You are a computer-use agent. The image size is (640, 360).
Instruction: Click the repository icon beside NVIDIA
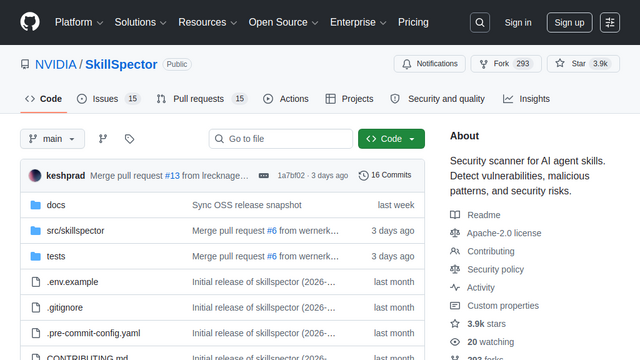click(25, 64)
